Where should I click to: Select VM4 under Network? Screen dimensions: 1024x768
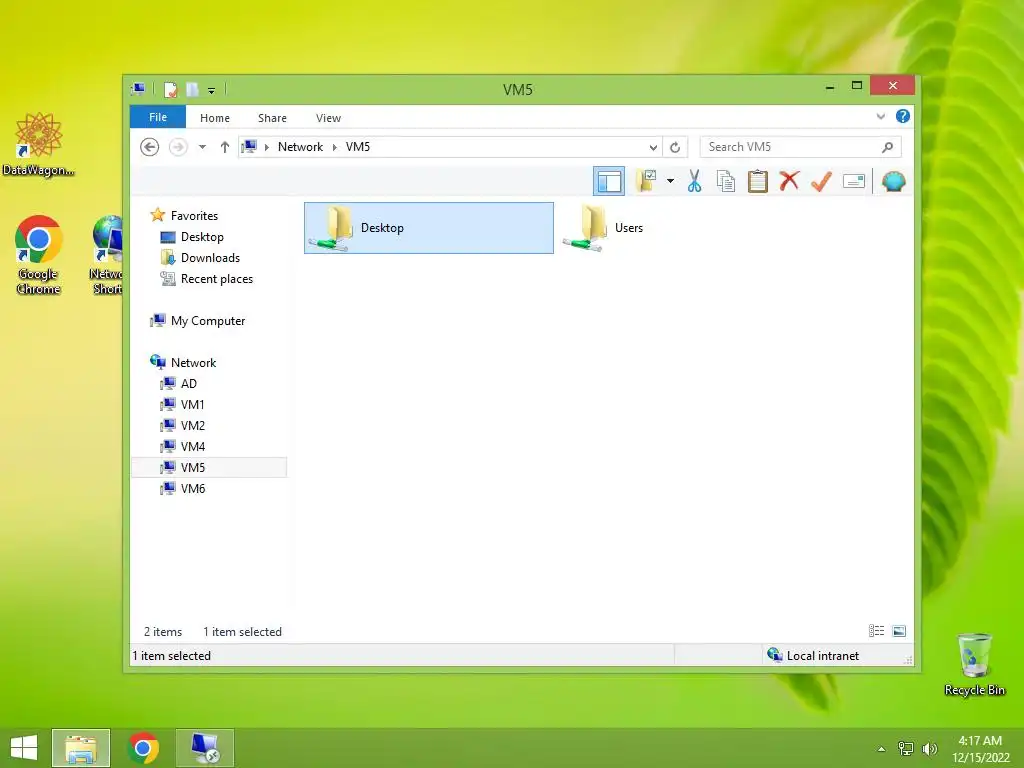pyautogui.click(x=193, y=446)
